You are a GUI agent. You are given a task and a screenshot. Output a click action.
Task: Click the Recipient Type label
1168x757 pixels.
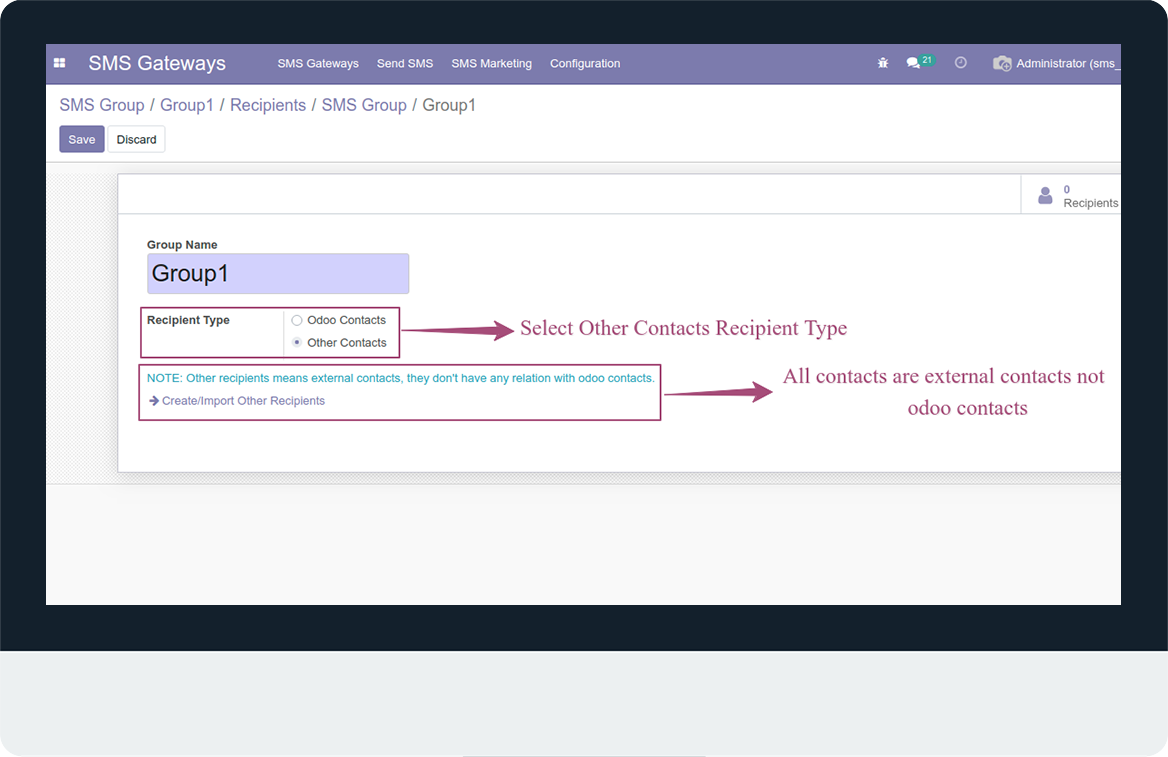tap(188, 320)
